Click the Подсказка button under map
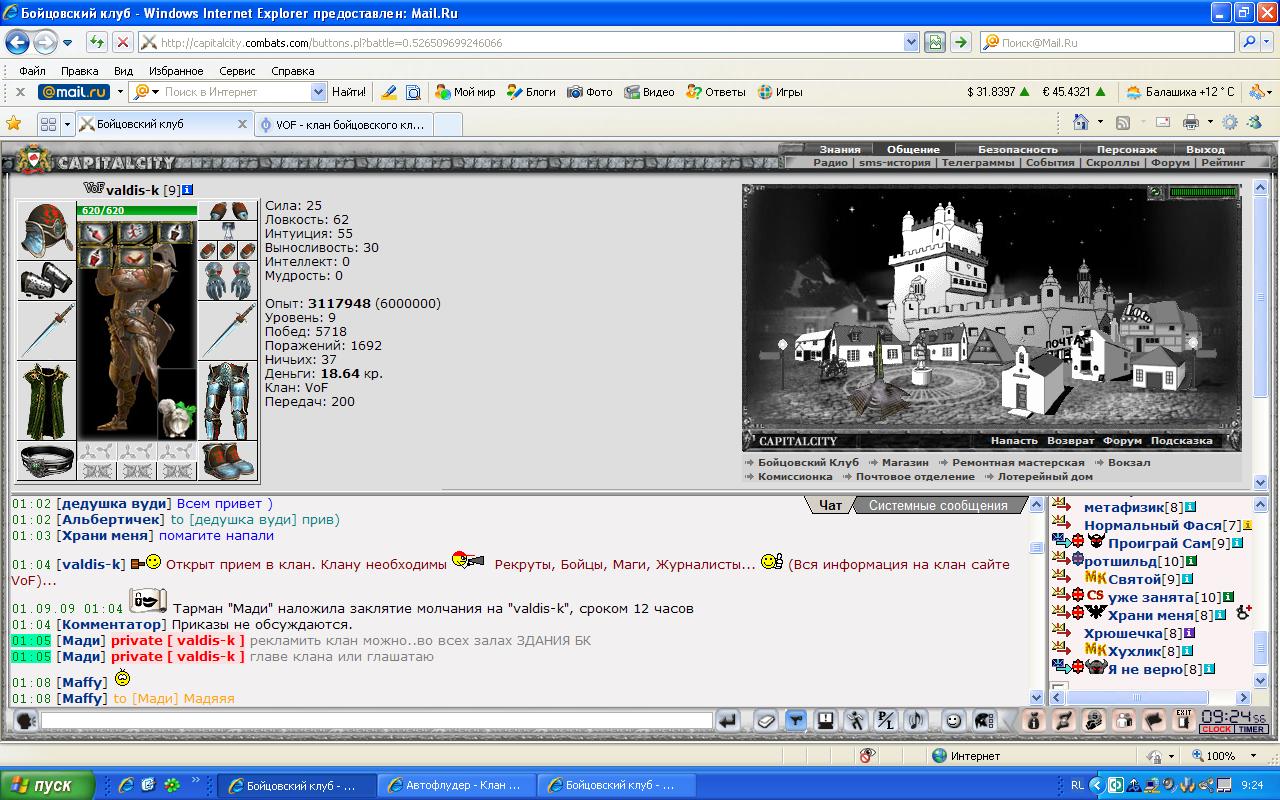Viewport: 1280px width, 800px height. pyautogui.click(x=1181, y=440)
